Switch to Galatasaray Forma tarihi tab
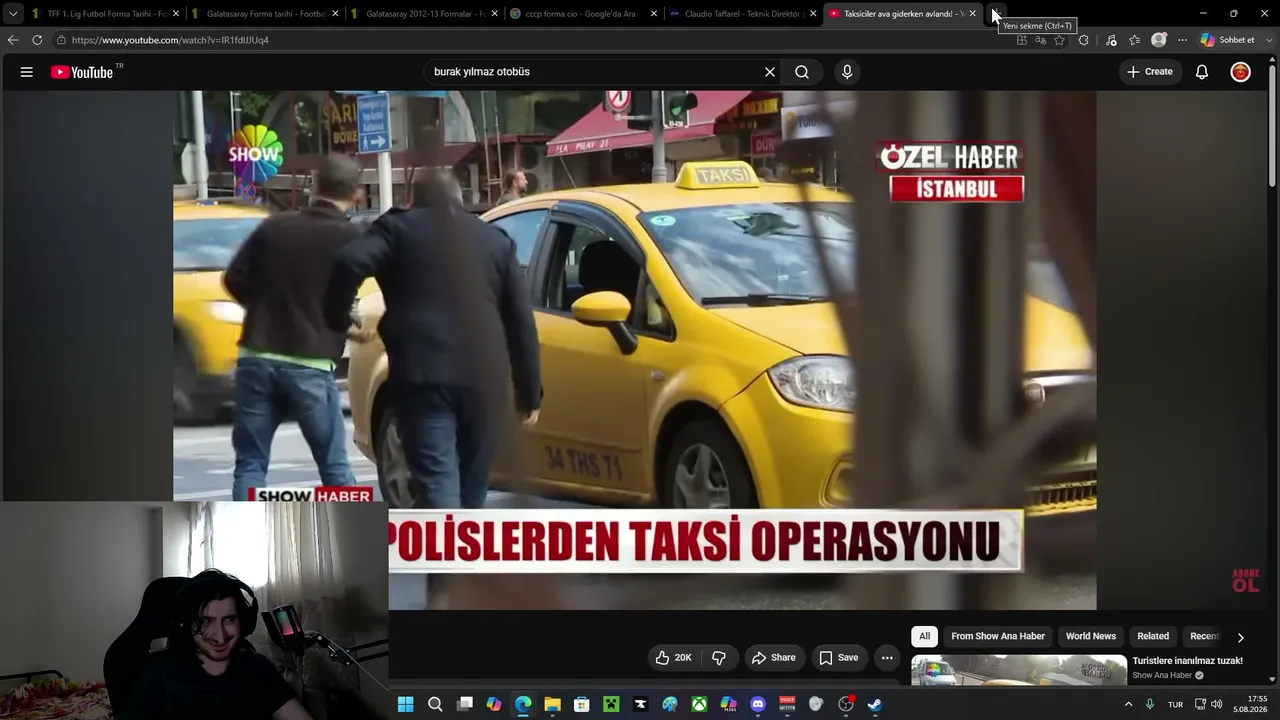Viewport: 1280px width, 720px height. [264, 14]
